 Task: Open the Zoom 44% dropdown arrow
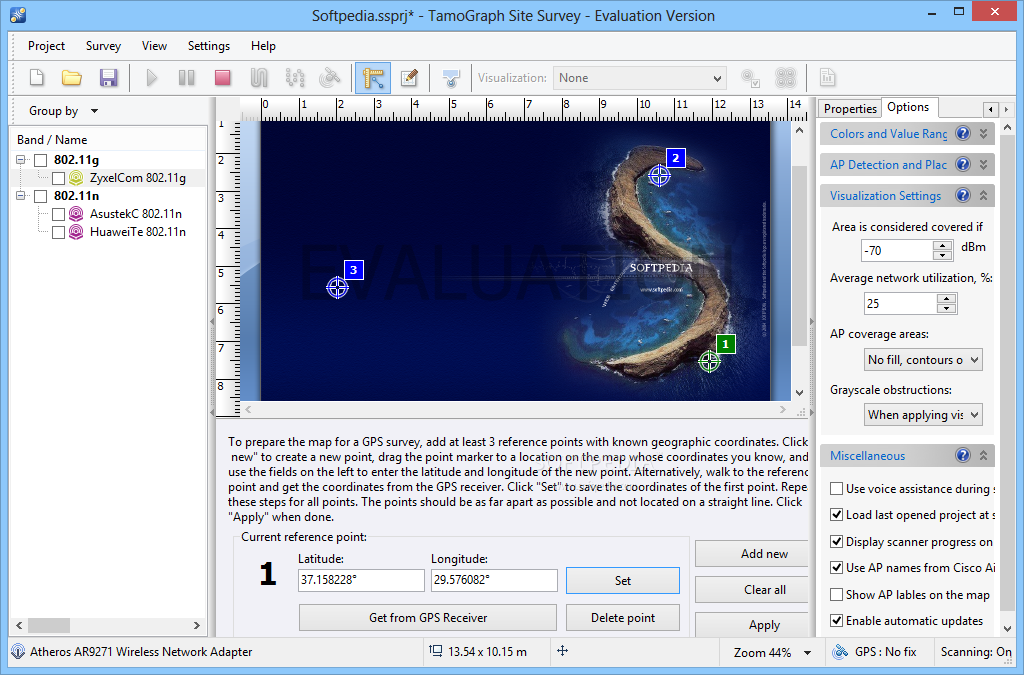[x=808, y=652]
